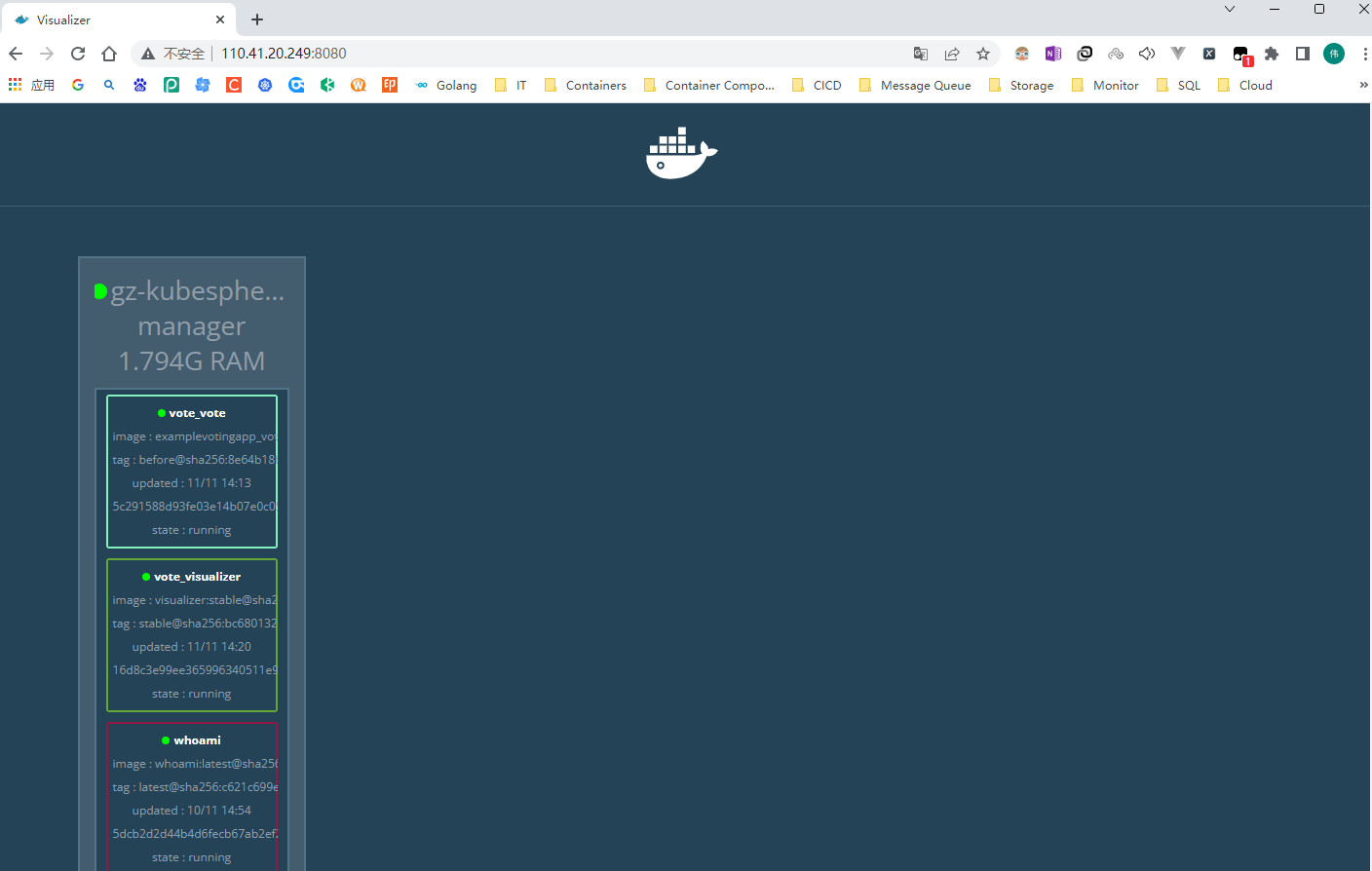Bookmark this page with the star
This screenshot has width=1372, height=871.
pos(983,54)
